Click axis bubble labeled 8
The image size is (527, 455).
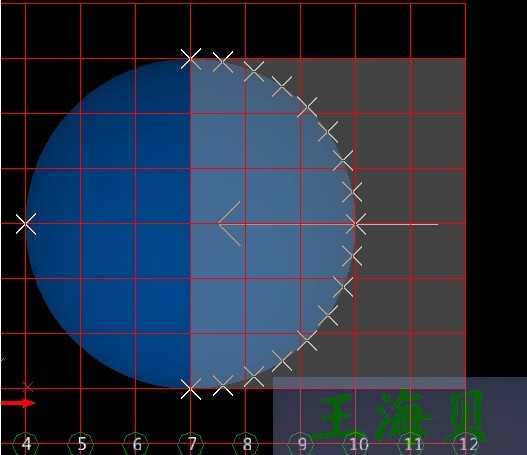click(x=246, y=444)
